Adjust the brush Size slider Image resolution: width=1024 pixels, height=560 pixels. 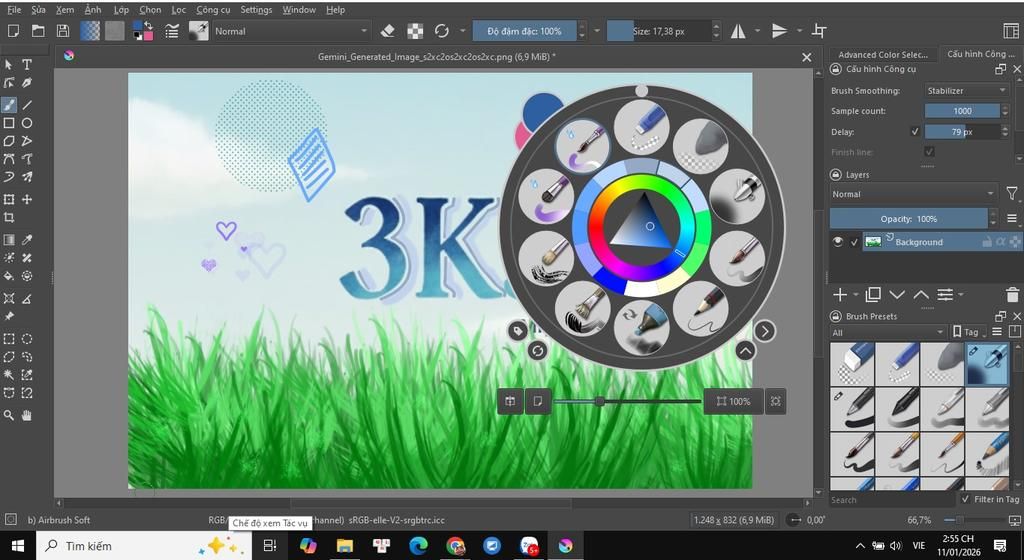pyautogui.click(x=658, y=31)
